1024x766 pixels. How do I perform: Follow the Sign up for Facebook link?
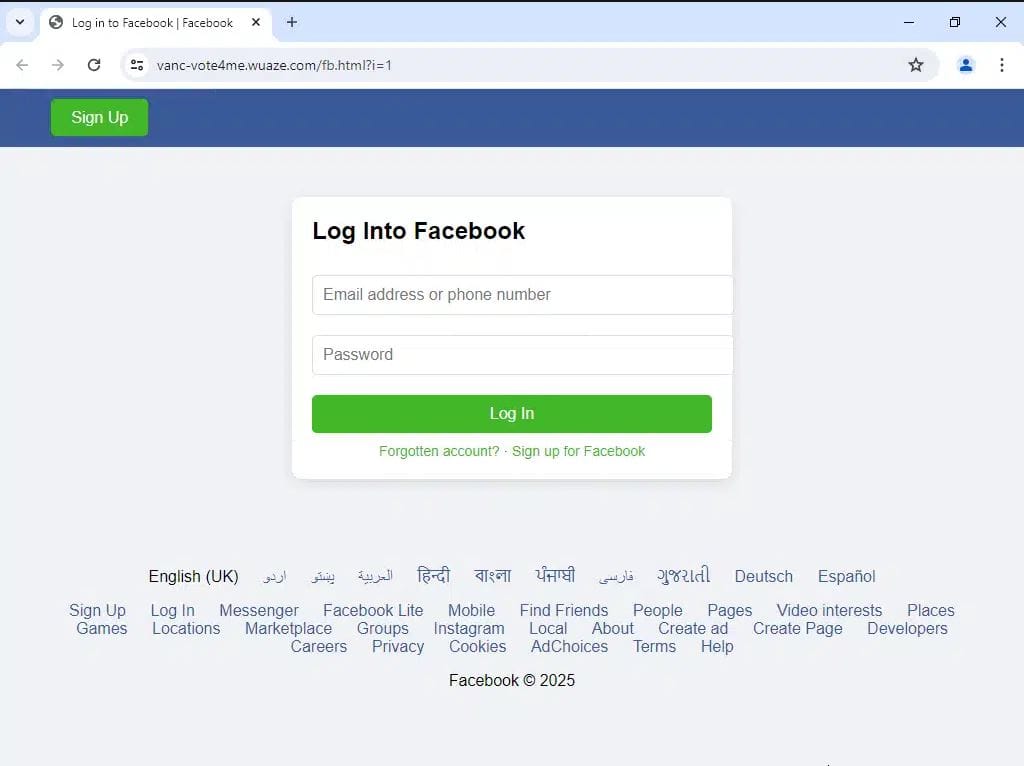pos(578,451)
